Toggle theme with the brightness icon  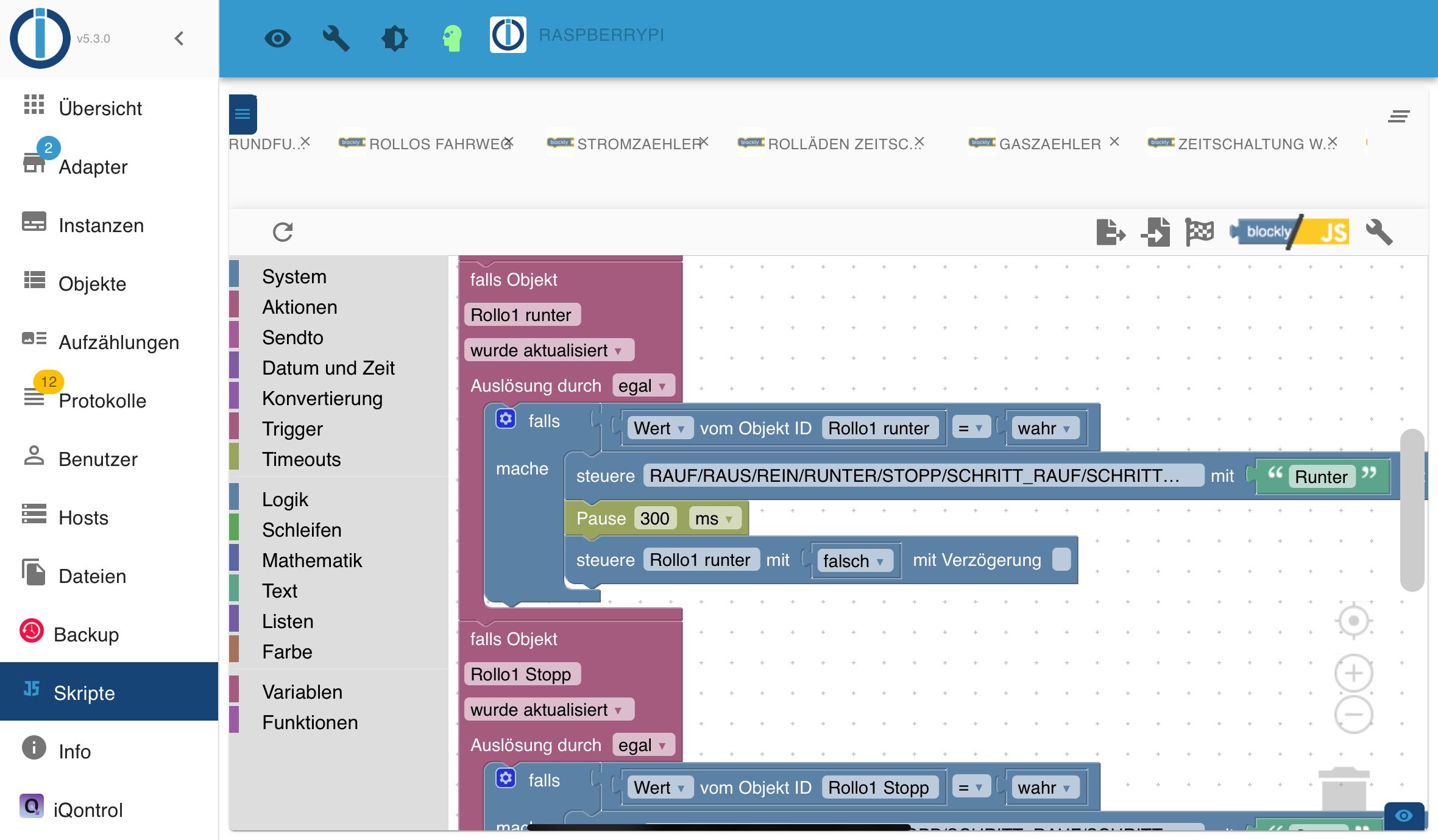[394, 38]
